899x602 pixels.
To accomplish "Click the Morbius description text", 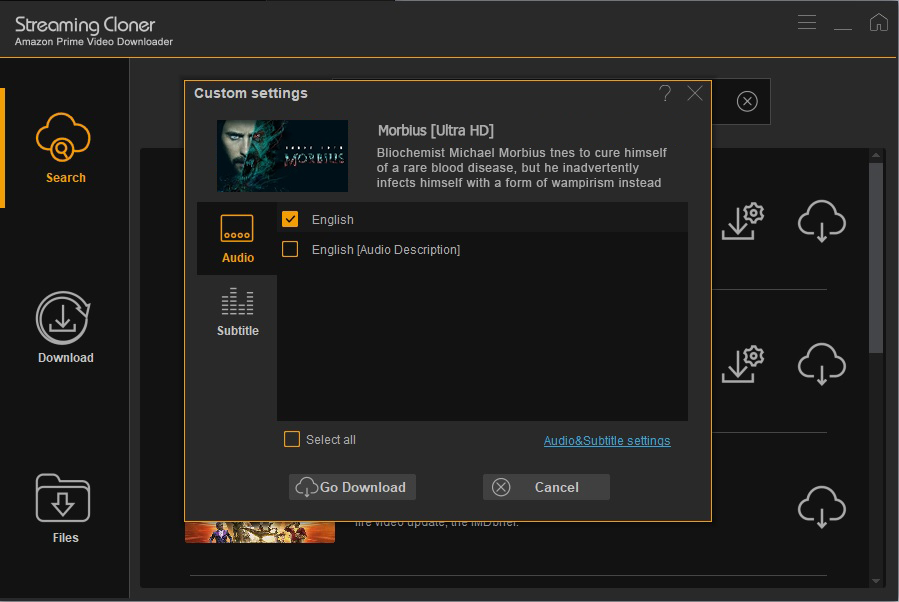I will [x=521, y=167].
